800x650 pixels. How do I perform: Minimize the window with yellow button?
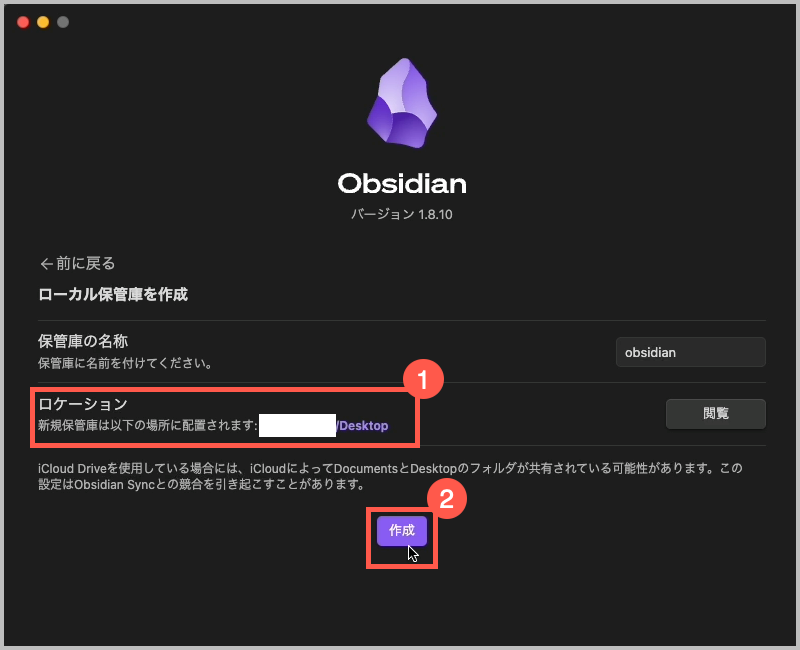click(x=43, y=22)
